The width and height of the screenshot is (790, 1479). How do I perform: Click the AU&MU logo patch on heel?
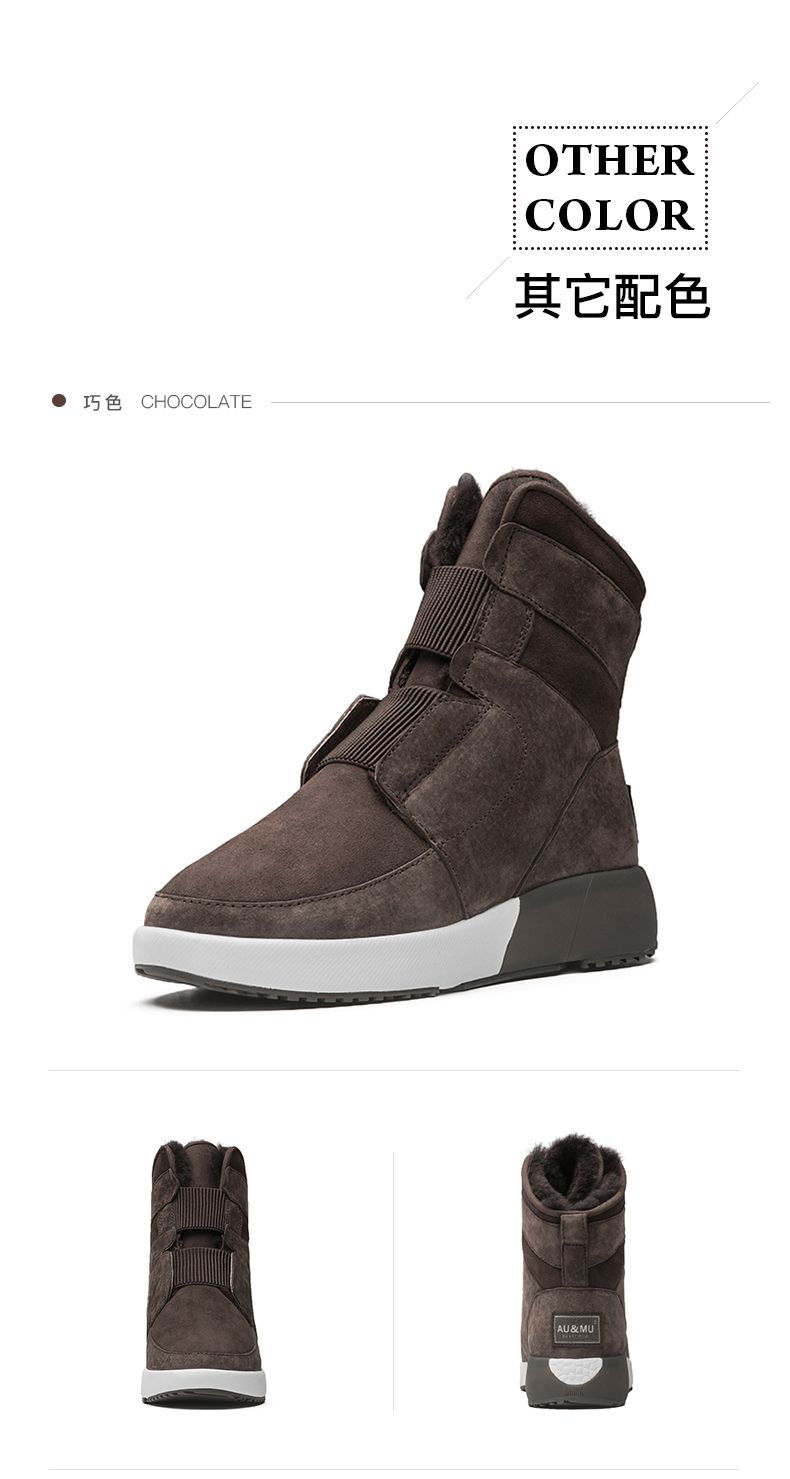click(x=577, y=1328)
